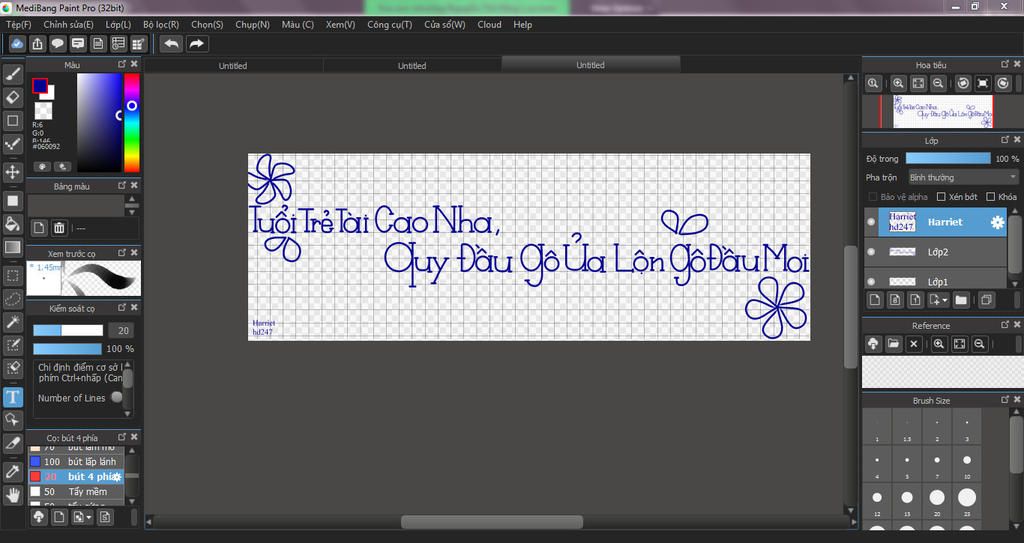Select the Fill rectangle tool
The image size is (1024, 543).
[x=12, y=201]
